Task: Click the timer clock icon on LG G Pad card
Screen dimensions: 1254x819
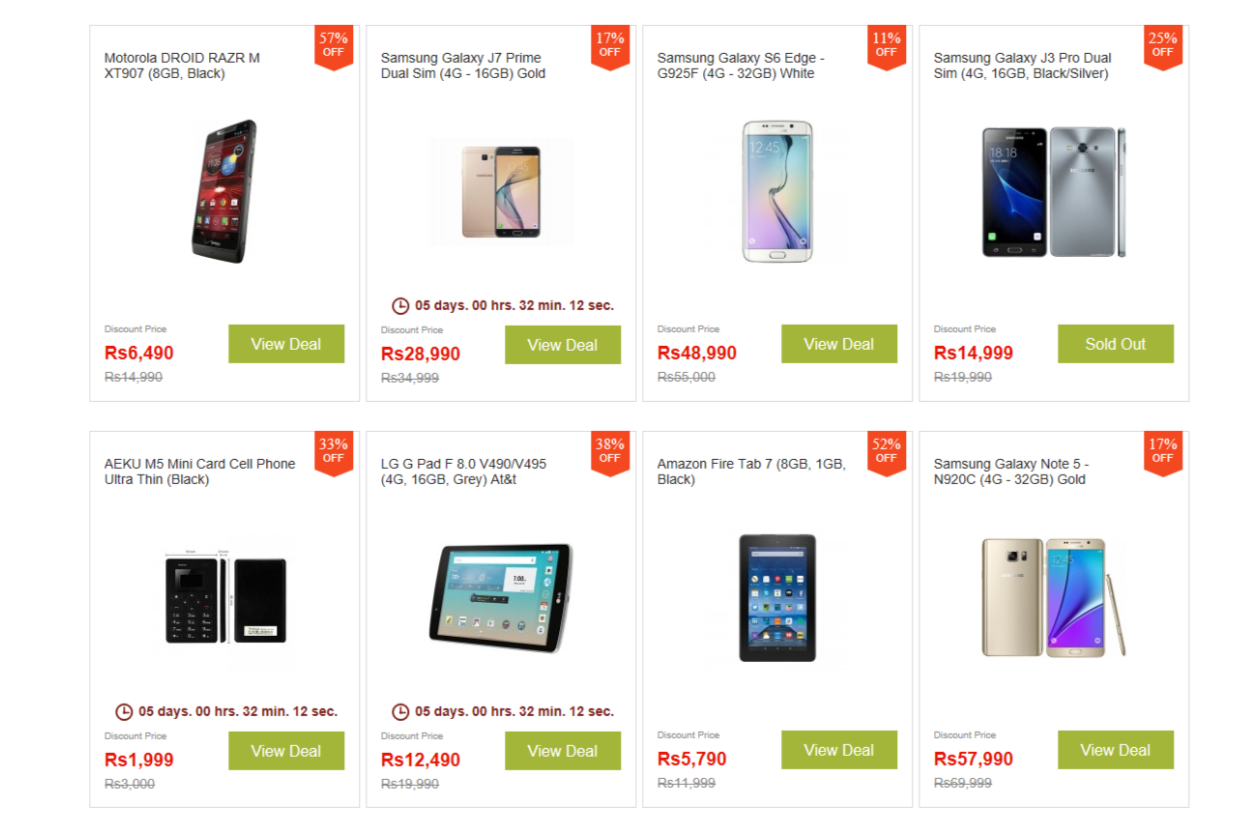Action: point(400,712)
